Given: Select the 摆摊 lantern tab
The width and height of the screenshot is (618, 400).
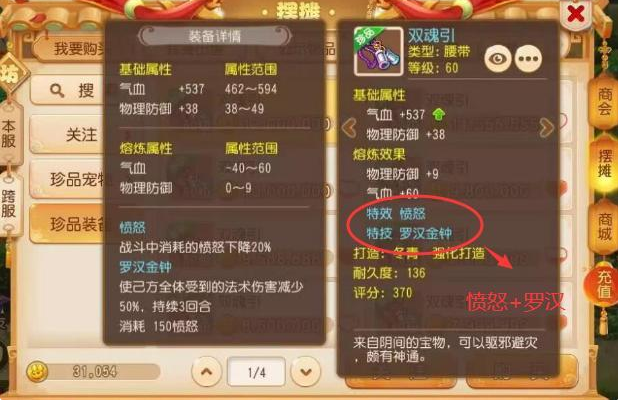Looking at the screenshot, I should [x=605, y=164].
